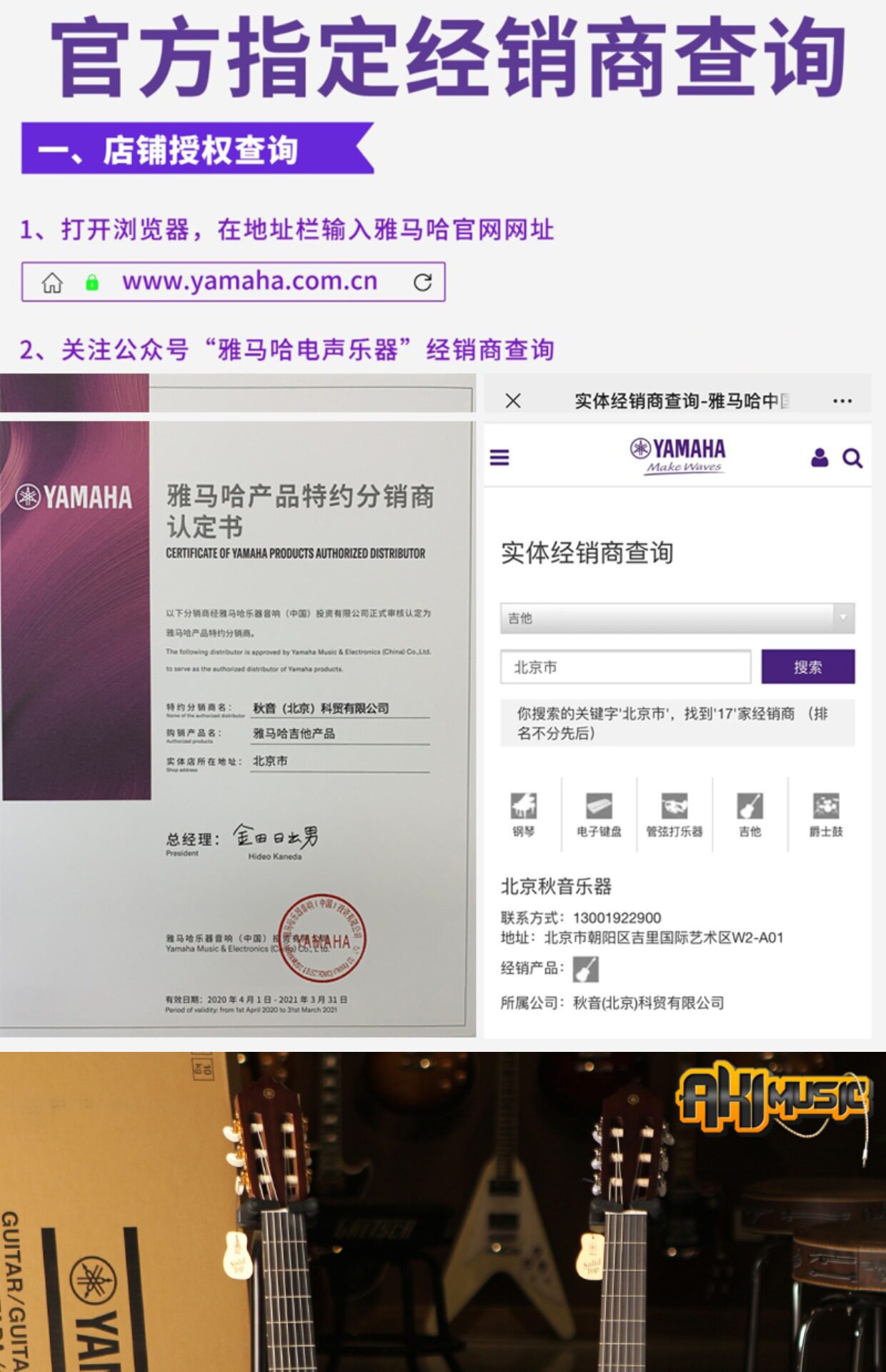The image size is (886, 1372).
Task: Close the dealer query page with X
Action: 513,401
